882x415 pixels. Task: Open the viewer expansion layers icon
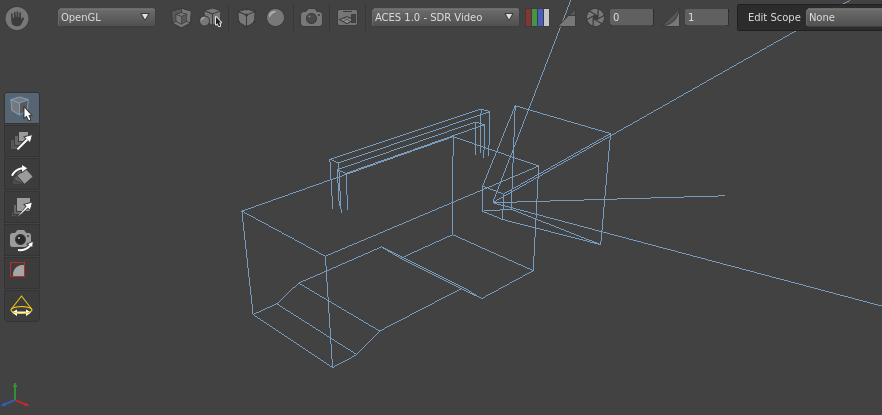pos(346,17)
